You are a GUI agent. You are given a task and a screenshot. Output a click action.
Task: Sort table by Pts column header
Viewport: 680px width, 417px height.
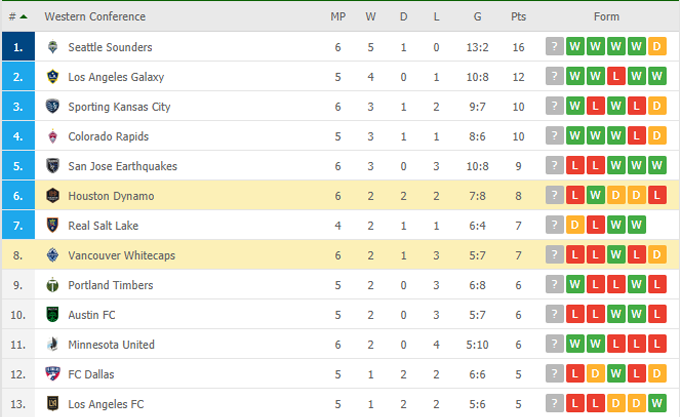pyautogui.click(x=518, y=17)
